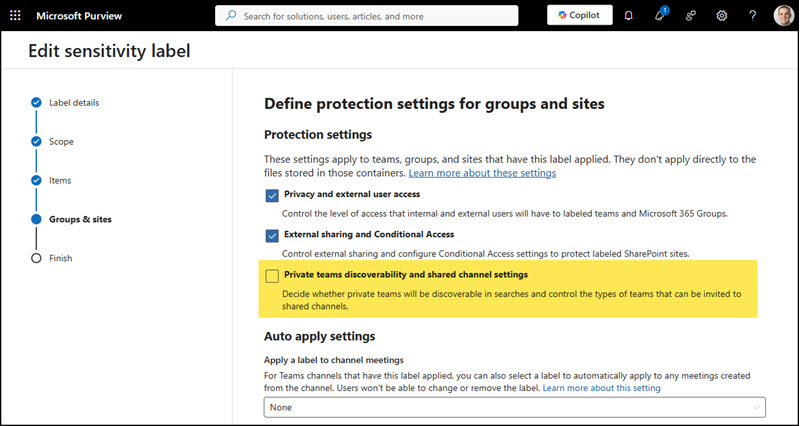Select the Groups & sites step
Screen dimensions: 800x426
point(80,219)
